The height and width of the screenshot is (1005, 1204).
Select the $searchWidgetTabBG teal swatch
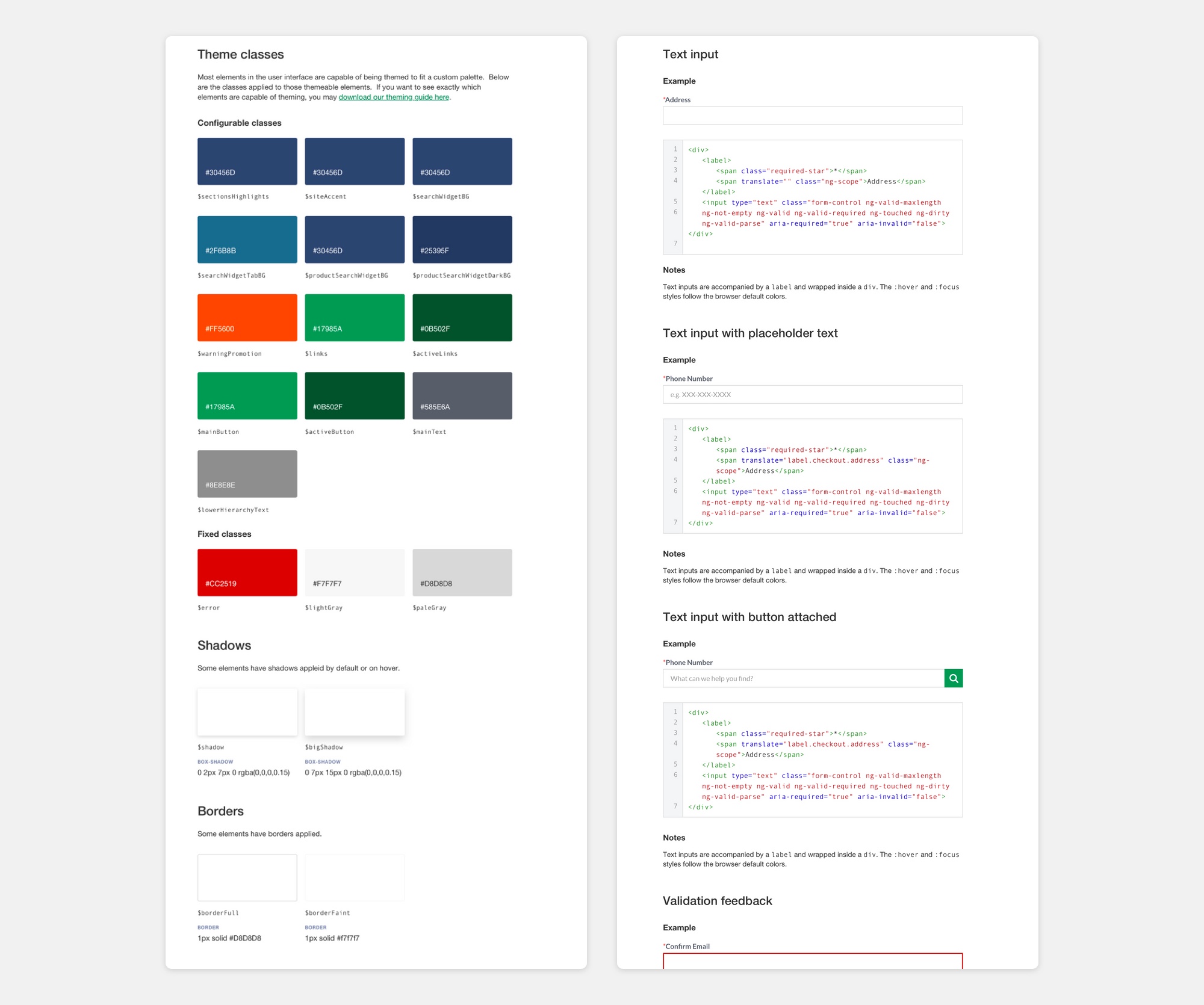(246, 239)
